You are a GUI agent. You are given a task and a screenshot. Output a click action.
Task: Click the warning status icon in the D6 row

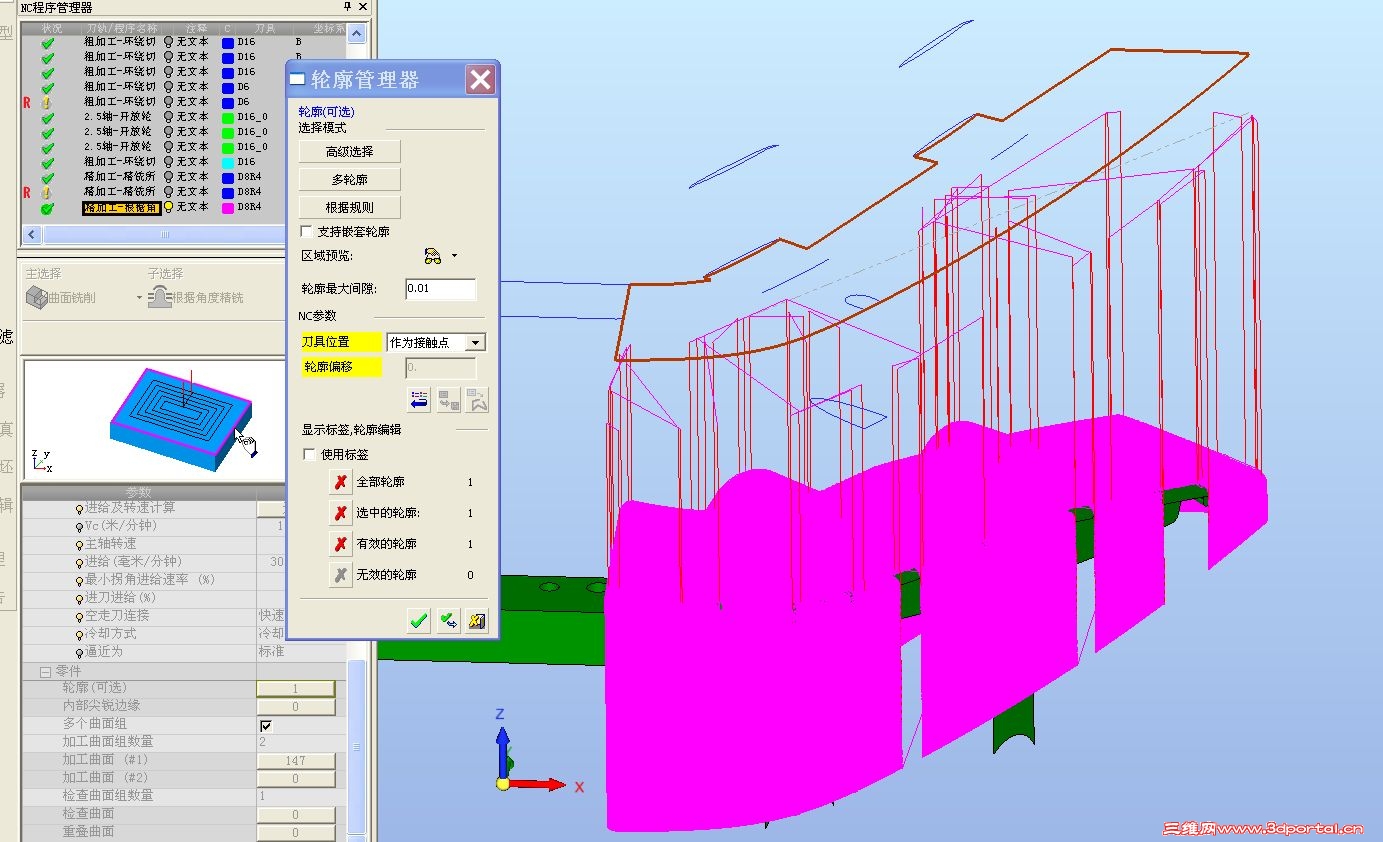[x=47, y=102]
